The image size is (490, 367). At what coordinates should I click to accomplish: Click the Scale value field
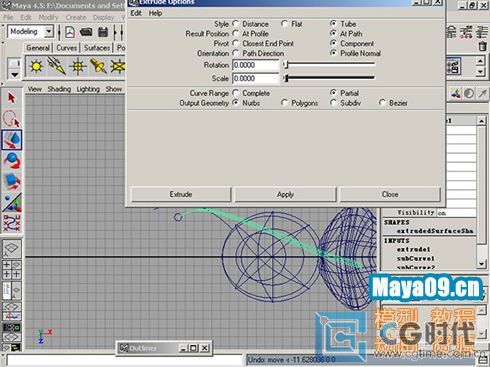(x=255, y=78)
